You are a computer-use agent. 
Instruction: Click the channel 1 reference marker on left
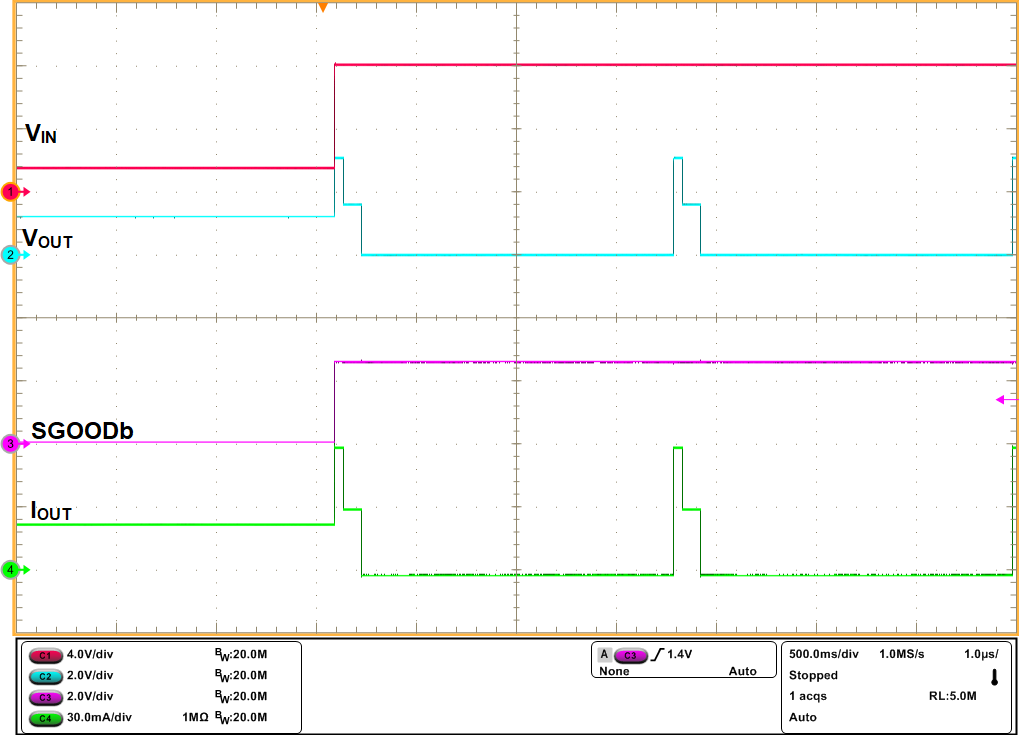tap(8, 190)
